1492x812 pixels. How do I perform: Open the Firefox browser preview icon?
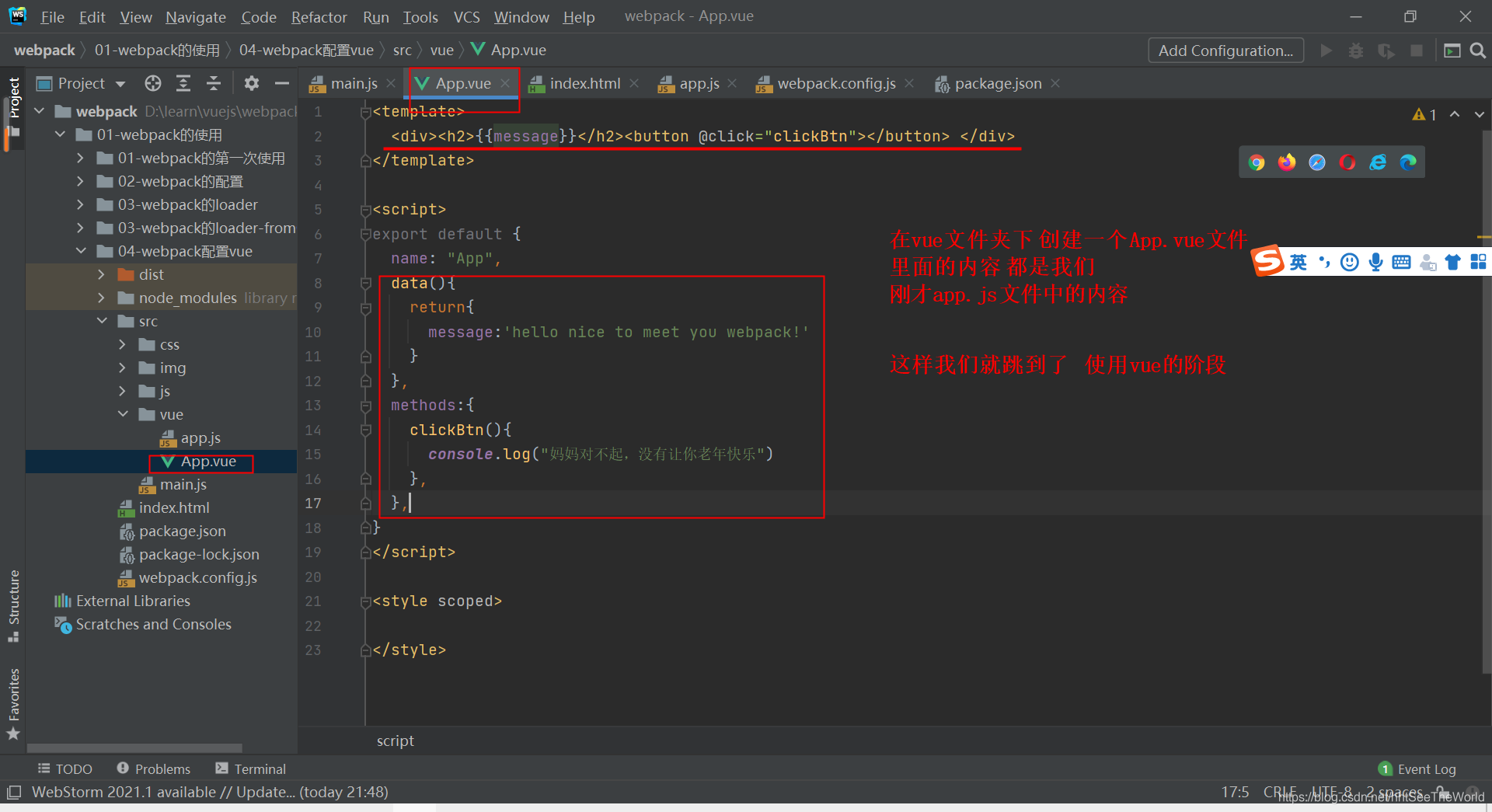pos(1287,162)
